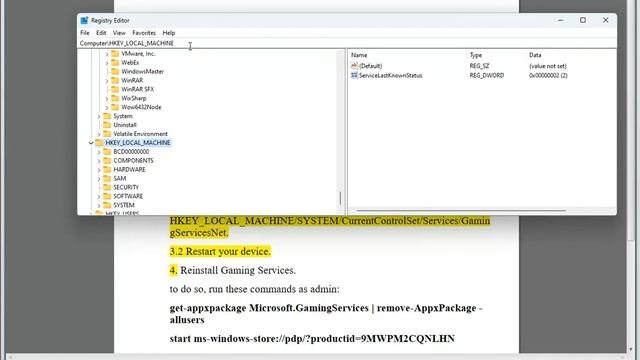The image size is (640, 360).
Task: Select the WinRAR folder icon
Action: click(115, 80)
